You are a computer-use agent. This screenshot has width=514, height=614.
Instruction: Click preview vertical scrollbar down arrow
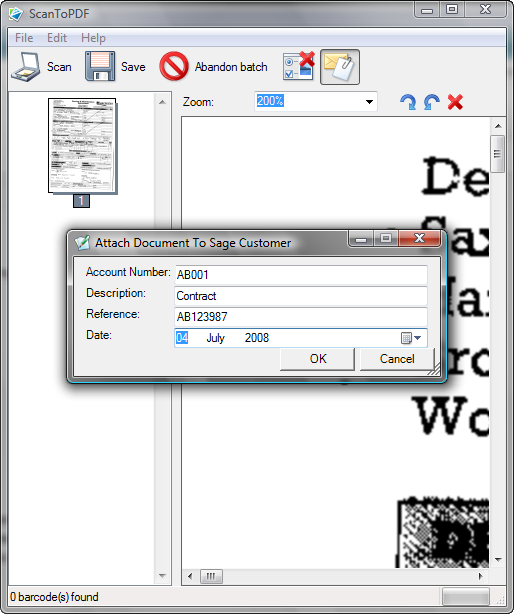click(498, 560)
